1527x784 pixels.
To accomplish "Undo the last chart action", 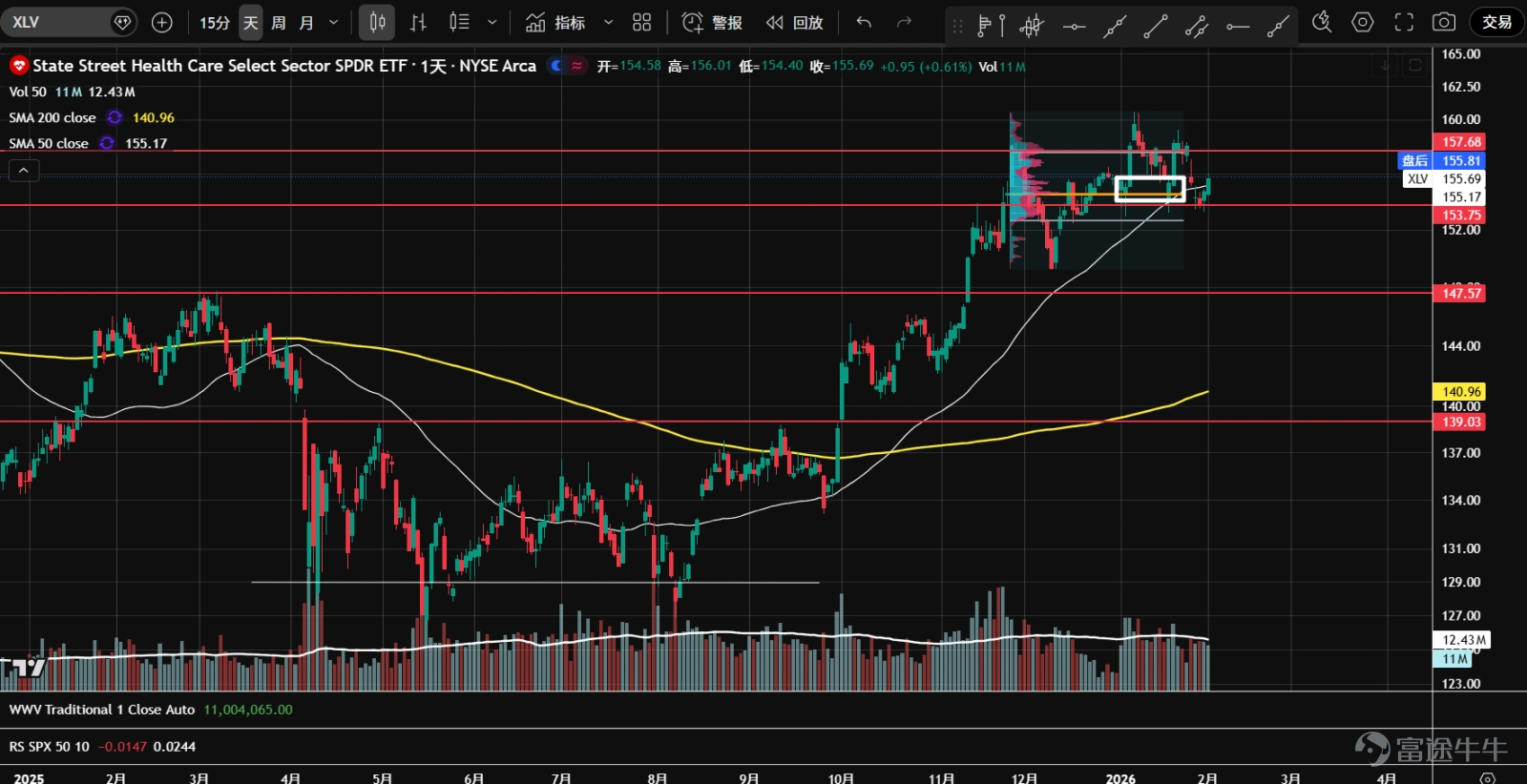I will tap(864, 22).
